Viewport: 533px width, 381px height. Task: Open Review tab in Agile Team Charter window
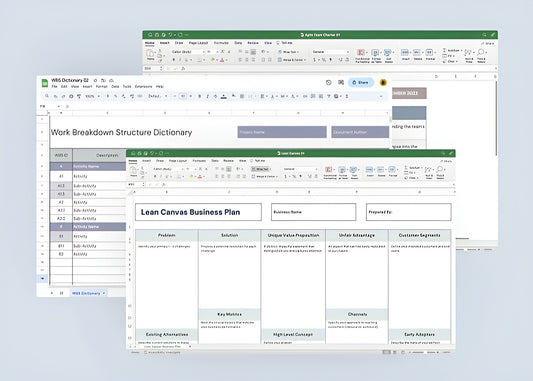coord(253,43)
